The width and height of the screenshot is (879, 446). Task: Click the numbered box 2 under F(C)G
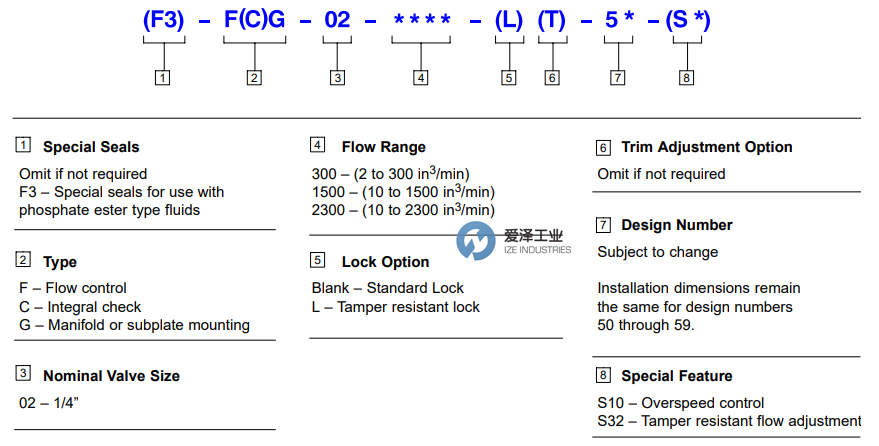coord(254,77)
